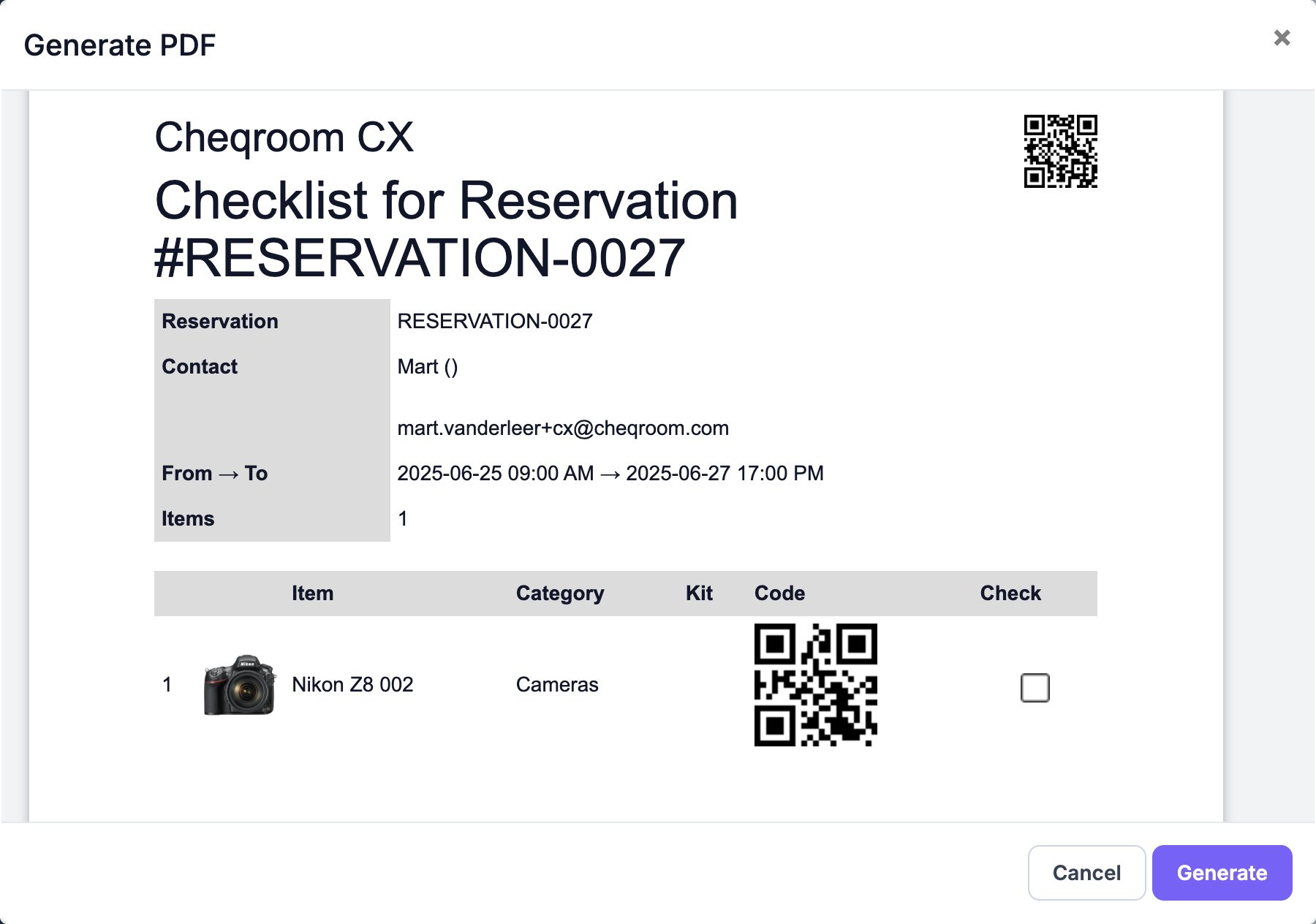Screen dimensions: 1316x924
Task: Click the Cancel button
Action: coord(1086,873)
